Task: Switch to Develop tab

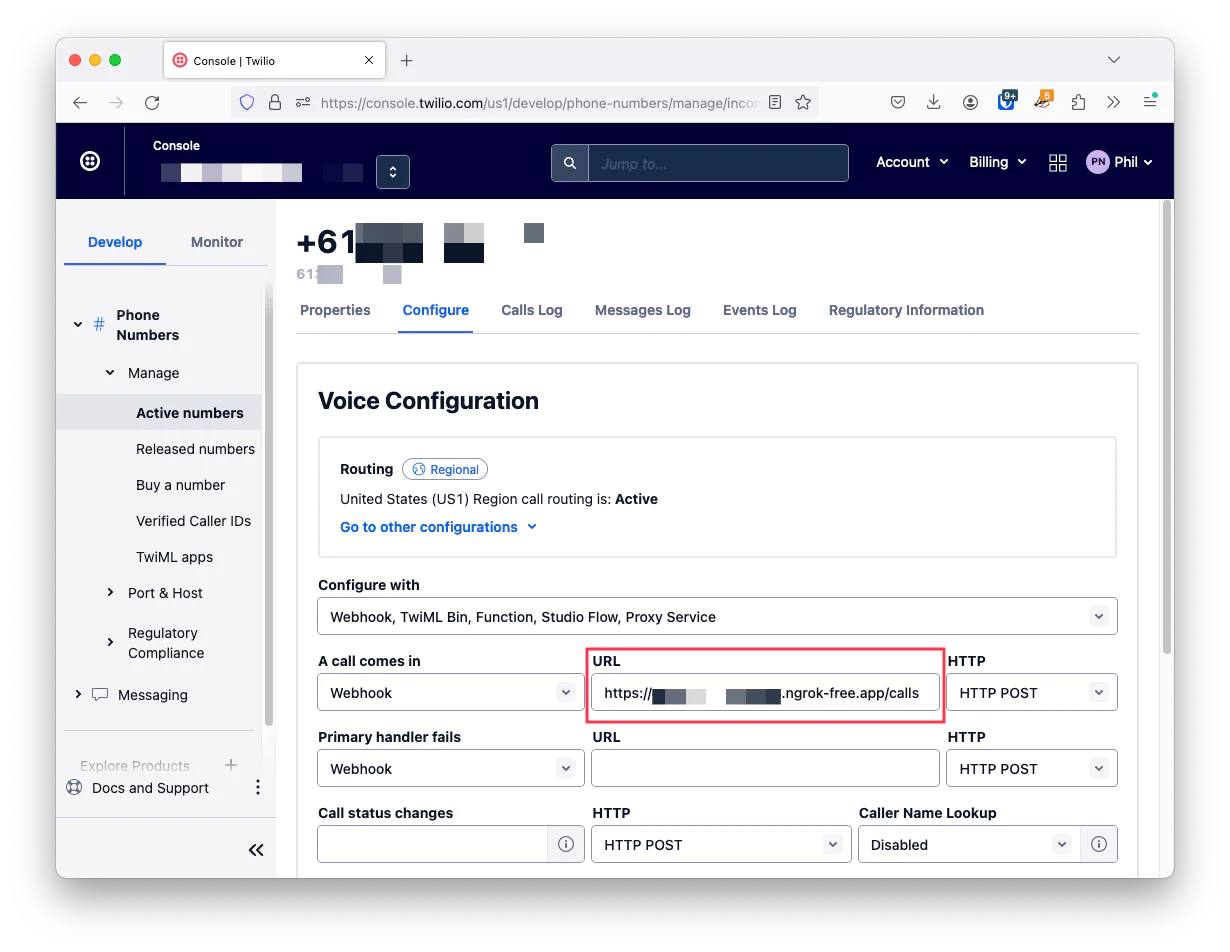Action: tap(115, 242)
